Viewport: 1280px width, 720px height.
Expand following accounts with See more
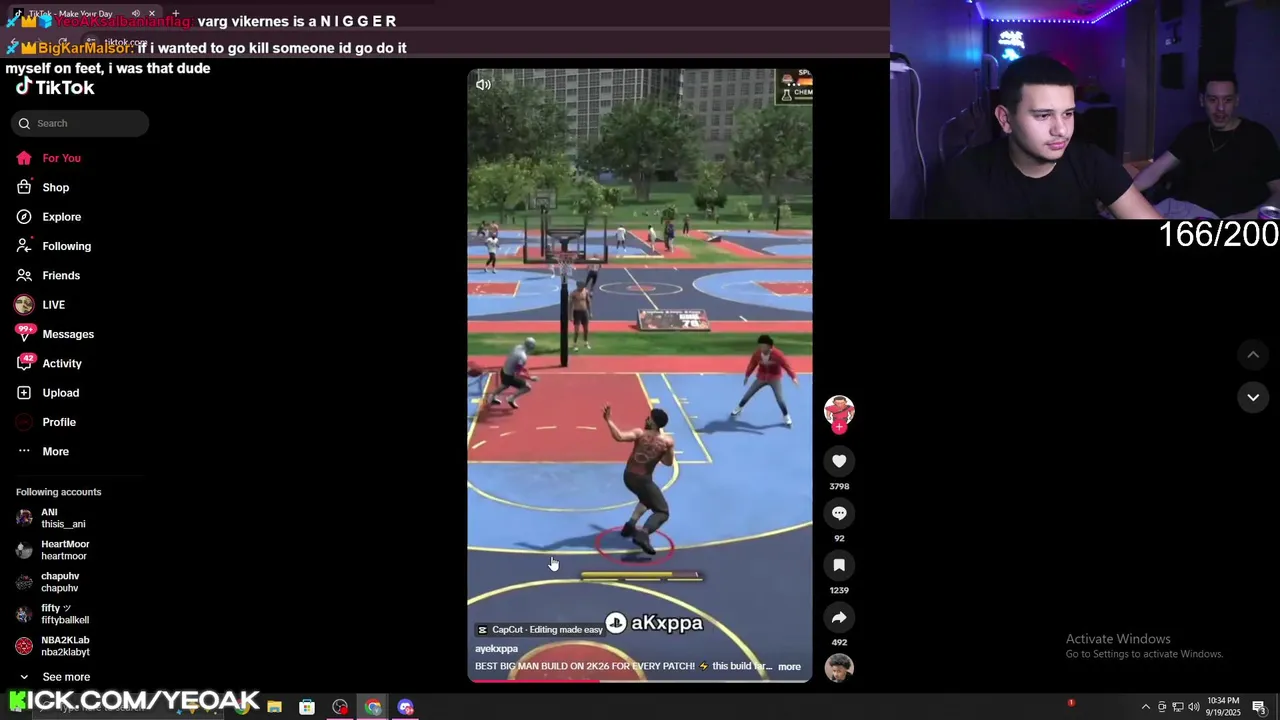53,677
